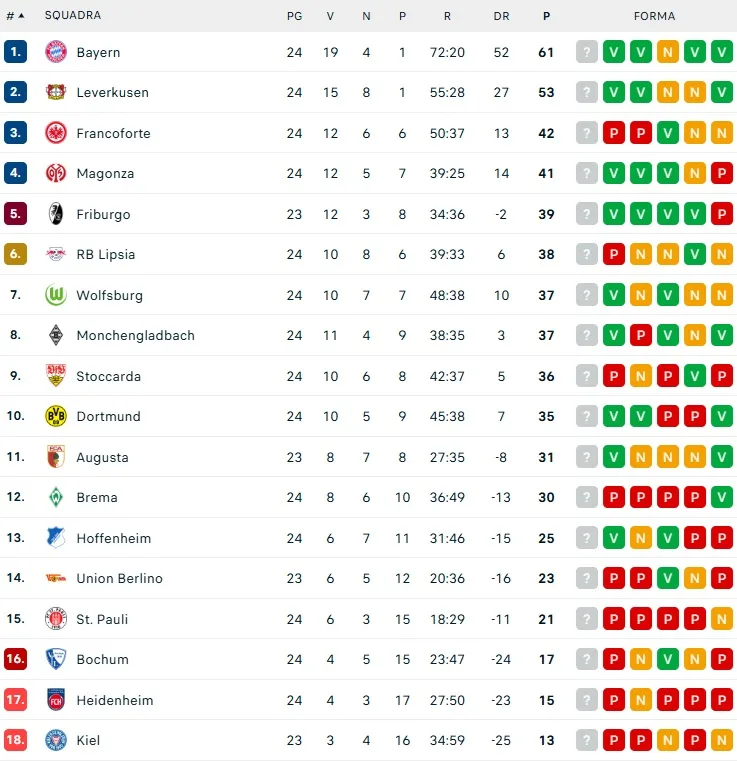
Task: Click the Stoccarda team crest
Action: 56,376
